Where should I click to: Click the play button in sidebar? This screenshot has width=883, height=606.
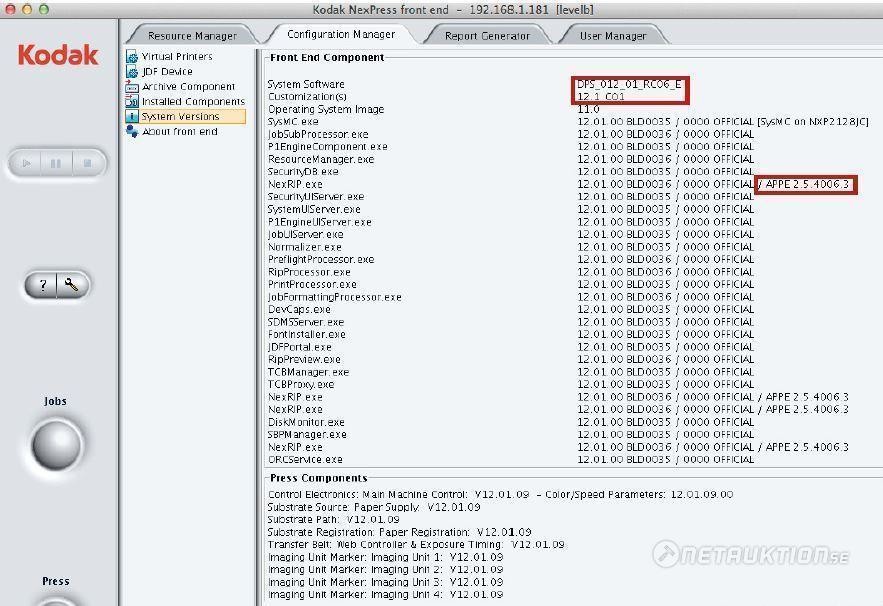pyautogui.click(x=26, y=163)
